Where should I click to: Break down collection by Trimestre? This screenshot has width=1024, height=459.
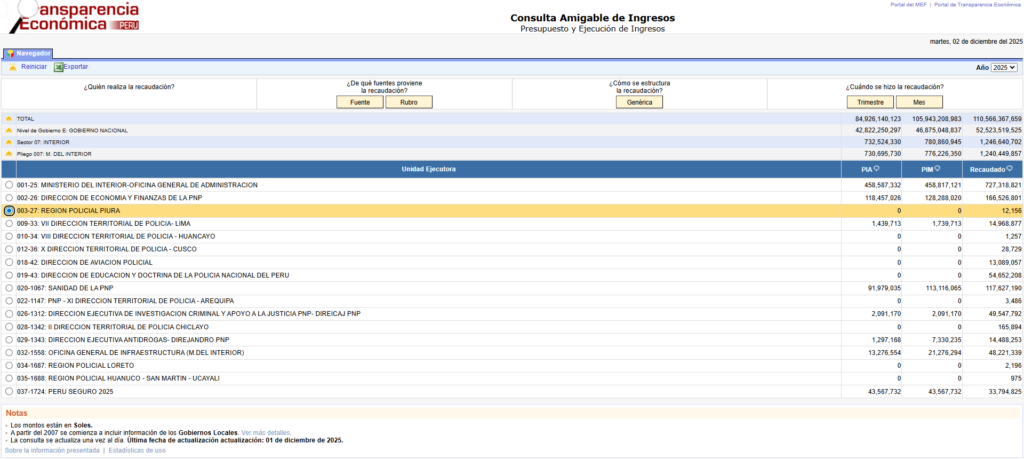(x=869, y=102)
